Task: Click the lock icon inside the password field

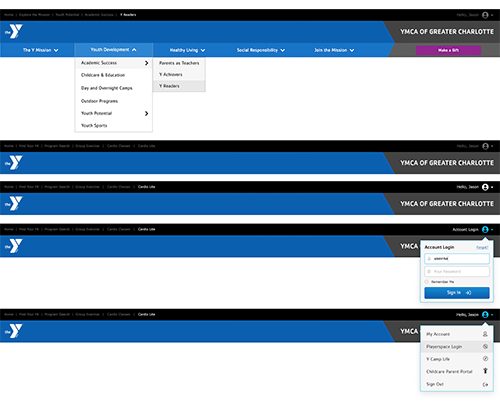Action: pyautogui.click(x=429, y=271)
